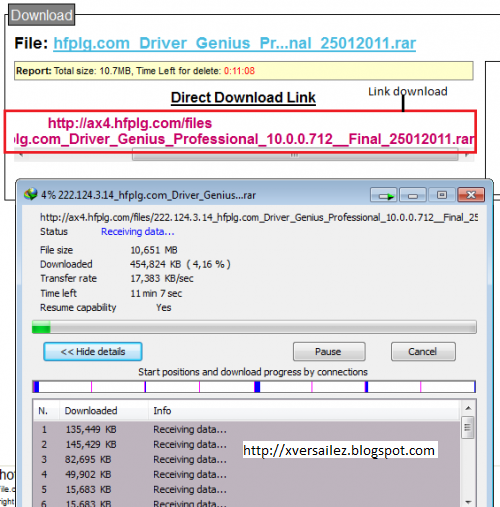The height and width of the screenshot is (507, 500).
Task: Click the Info column header
Action: pos(304,411)
